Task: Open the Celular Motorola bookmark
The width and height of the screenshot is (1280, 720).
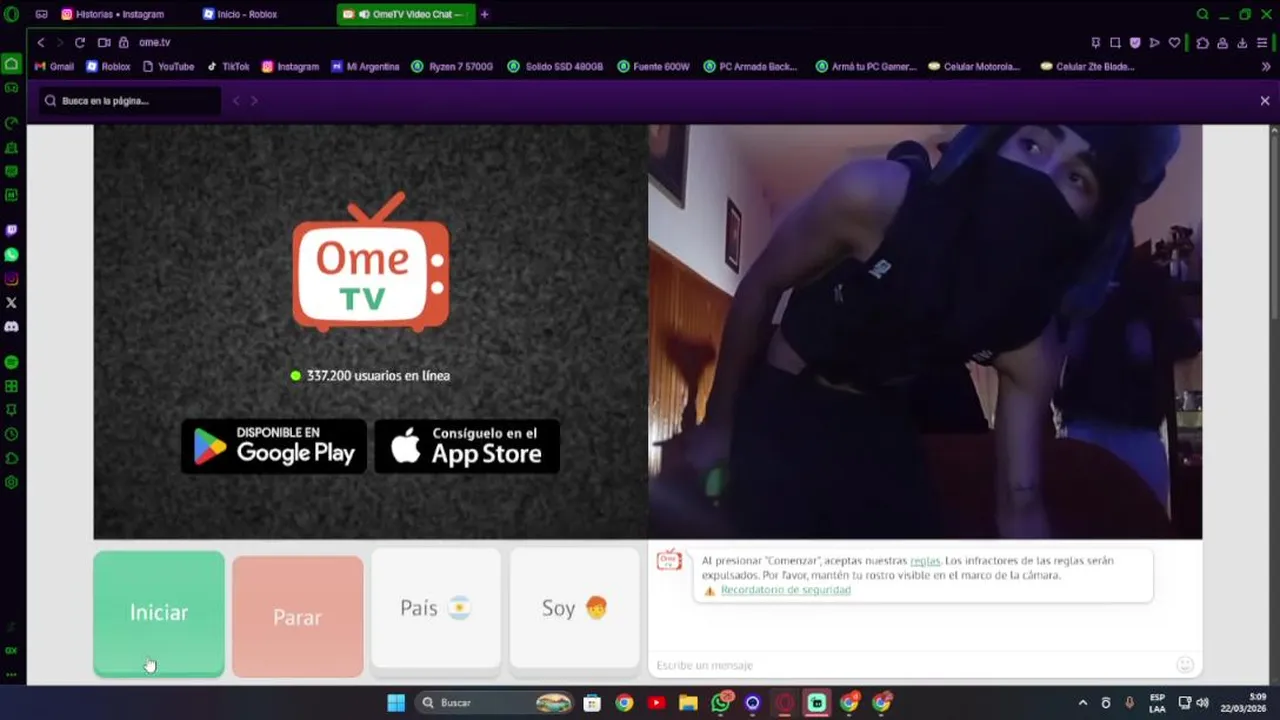Action: (975, 66)
